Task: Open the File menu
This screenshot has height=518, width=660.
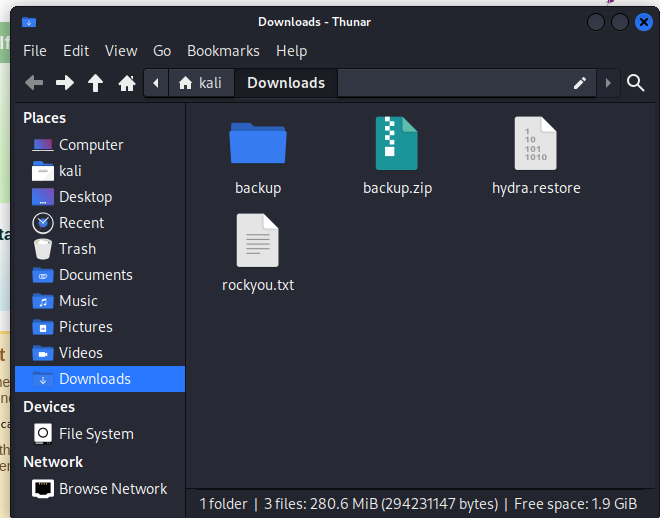Action: coord(35,51)
